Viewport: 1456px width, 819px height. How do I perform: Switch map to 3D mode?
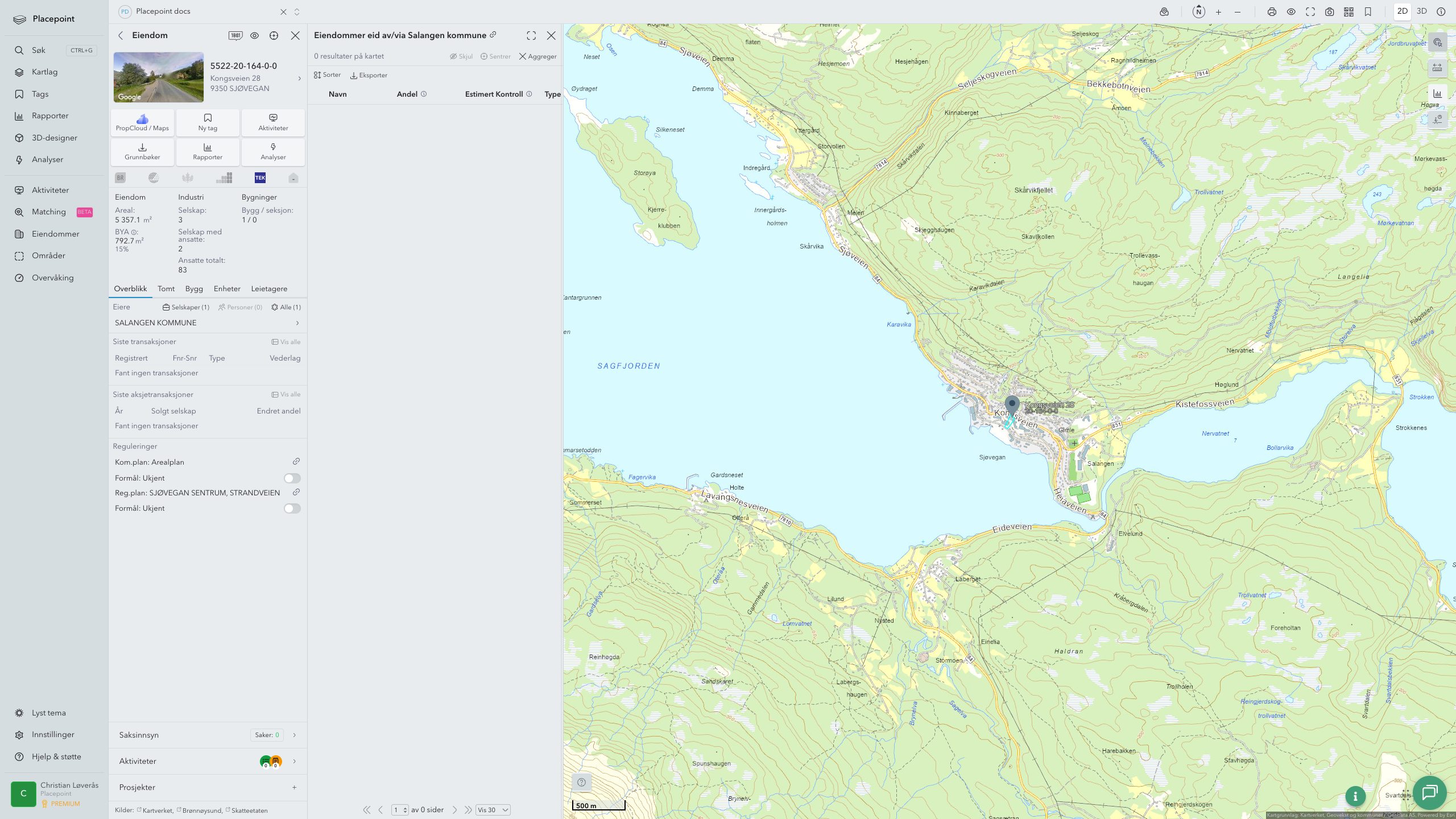point(1422,11)
